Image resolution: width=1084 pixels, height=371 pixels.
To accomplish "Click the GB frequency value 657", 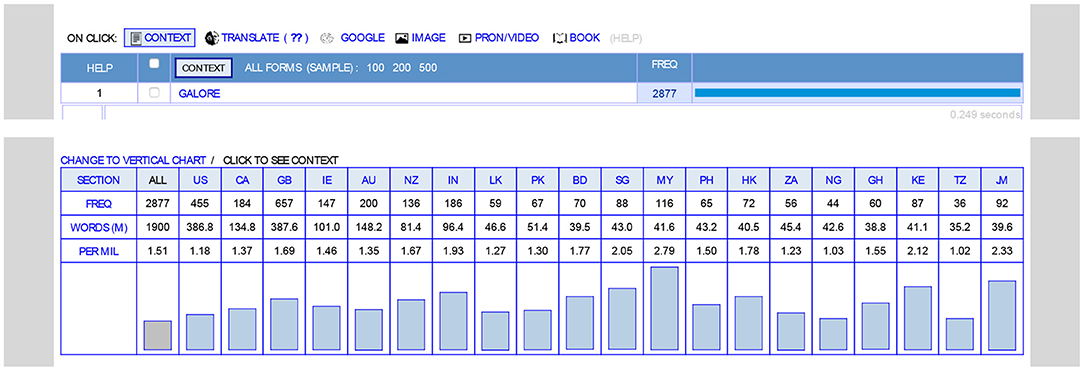I will (x=284, y=204).
